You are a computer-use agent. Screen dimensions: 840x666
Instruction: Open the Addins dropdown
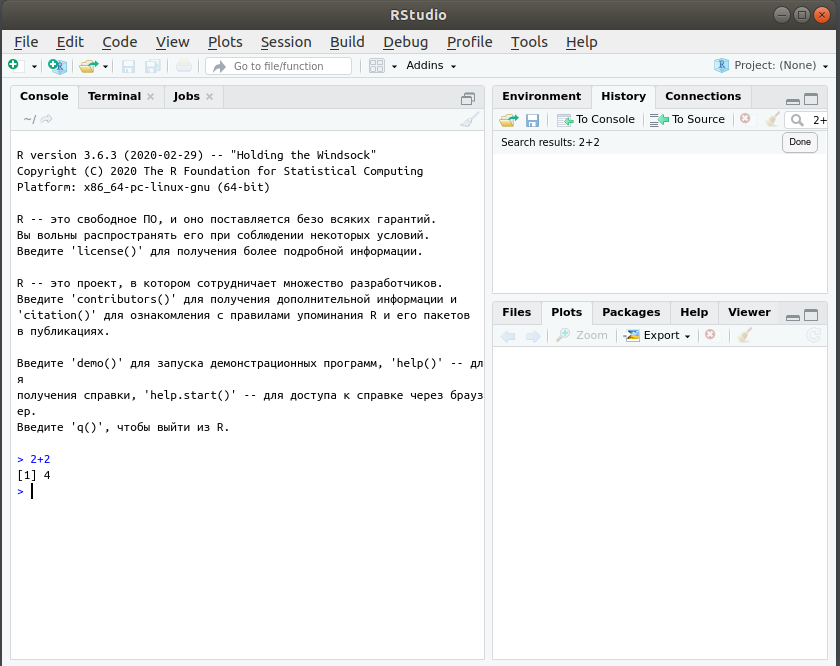pyautogui.click(x=431, y=65)
